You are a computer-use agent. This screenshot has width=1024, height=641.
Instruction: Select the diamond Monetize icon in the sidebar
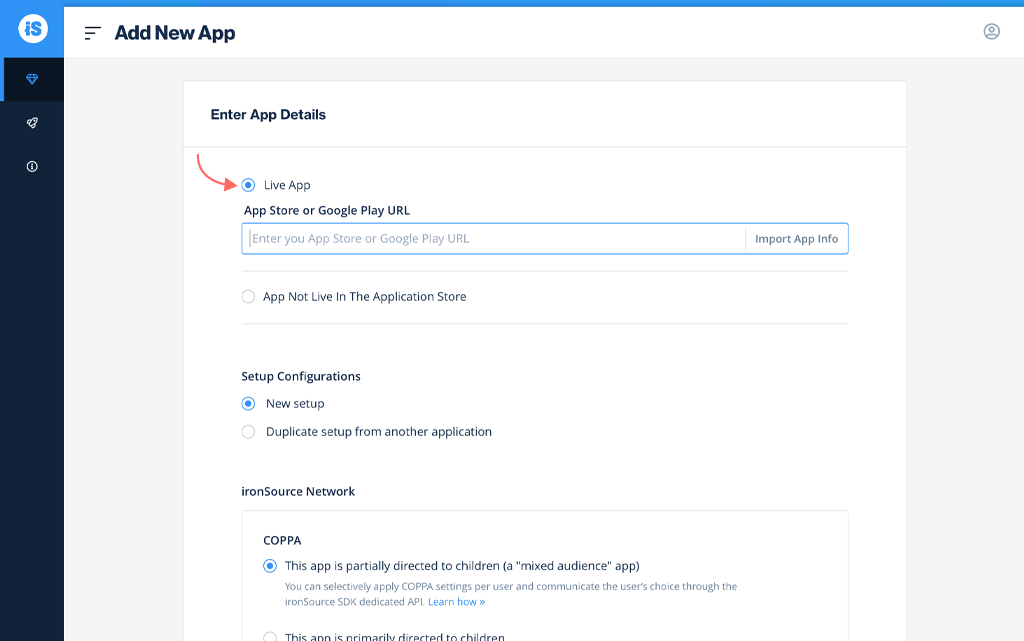[31, 78]
